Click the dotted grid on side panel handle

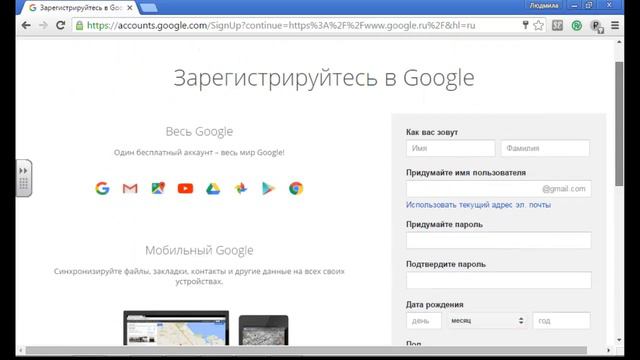[24, 184]
